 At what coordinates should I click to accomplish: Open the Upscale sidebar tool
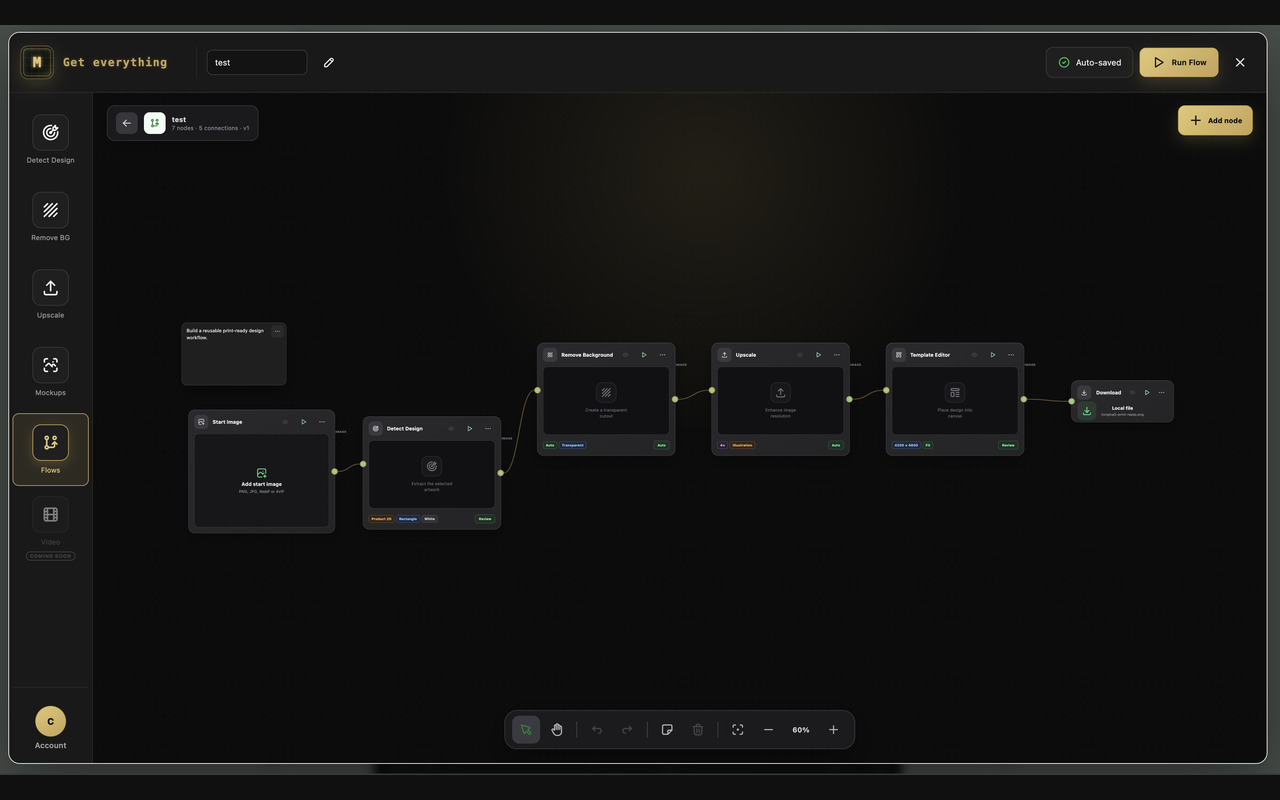coord(51,295)
